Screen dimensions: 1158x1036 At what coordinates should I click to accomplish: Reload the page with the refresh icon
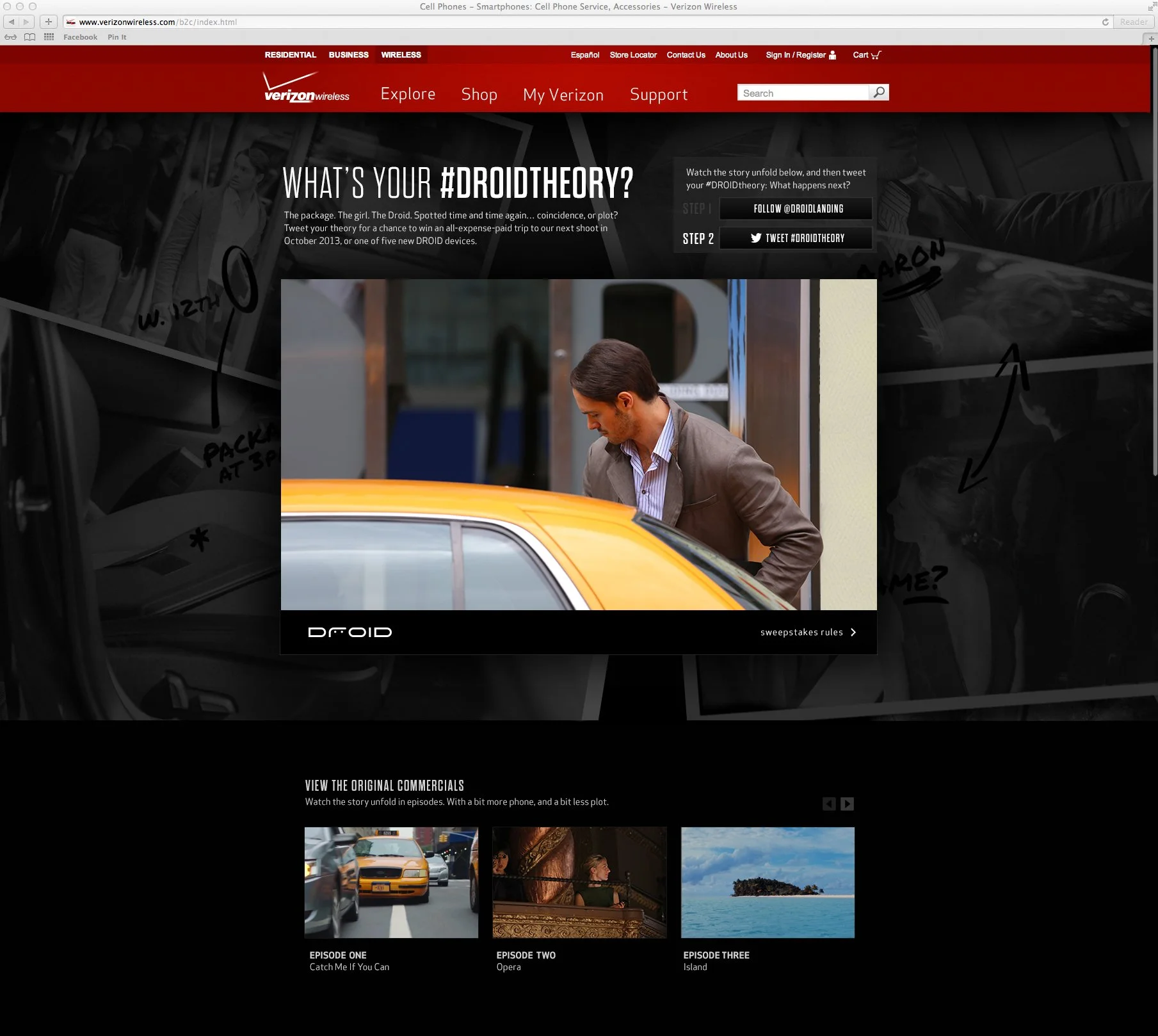tap(1105, 22)
